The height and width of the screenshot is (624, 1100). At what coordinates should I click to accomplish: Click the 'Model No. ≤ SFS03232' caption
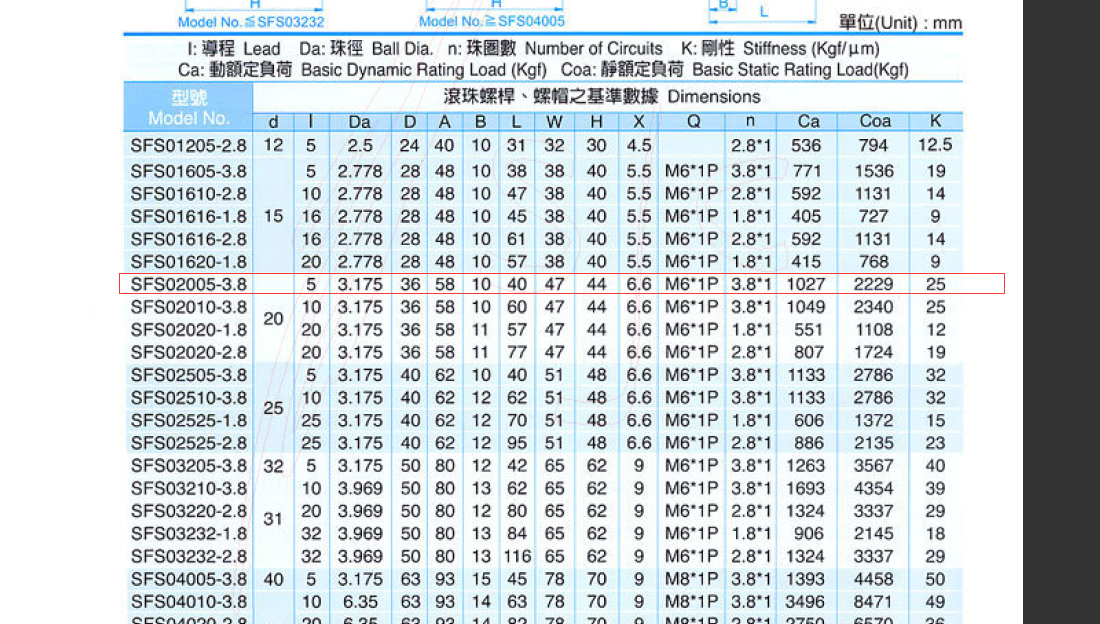[251, 21]
